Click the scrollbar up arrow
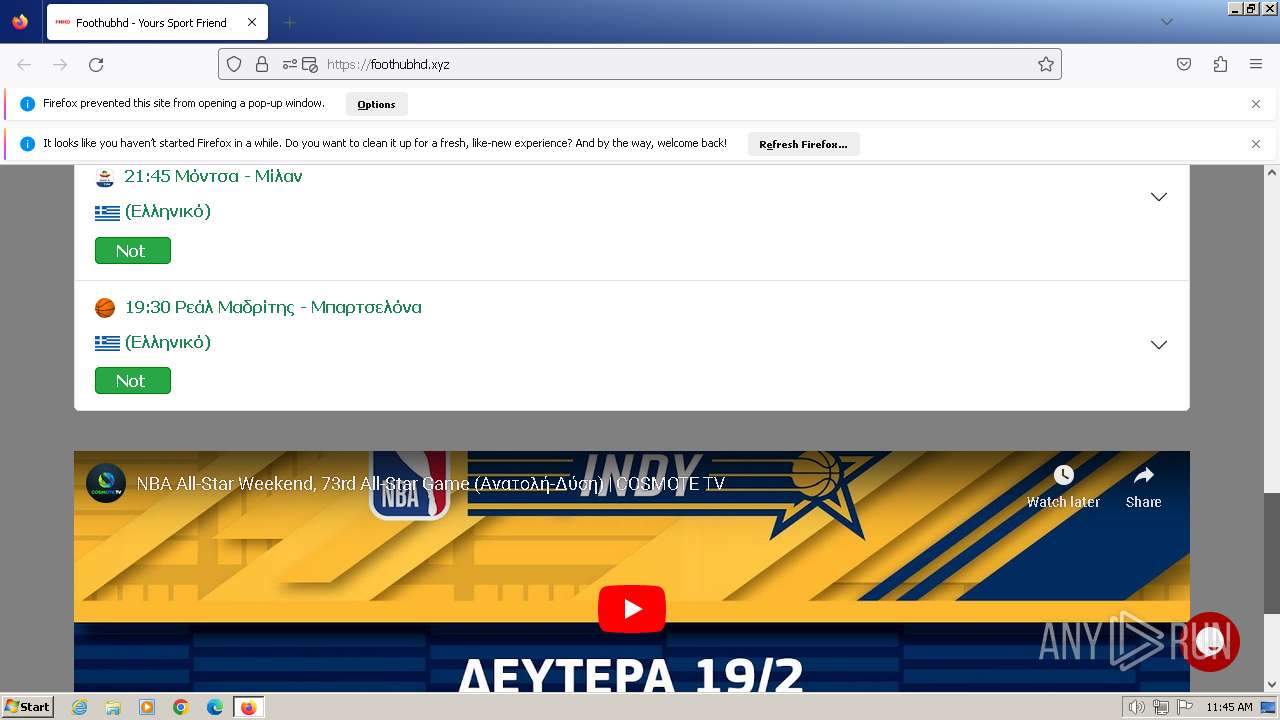This screenshot has width=1280, height=720. click(x=1271, y=172)
